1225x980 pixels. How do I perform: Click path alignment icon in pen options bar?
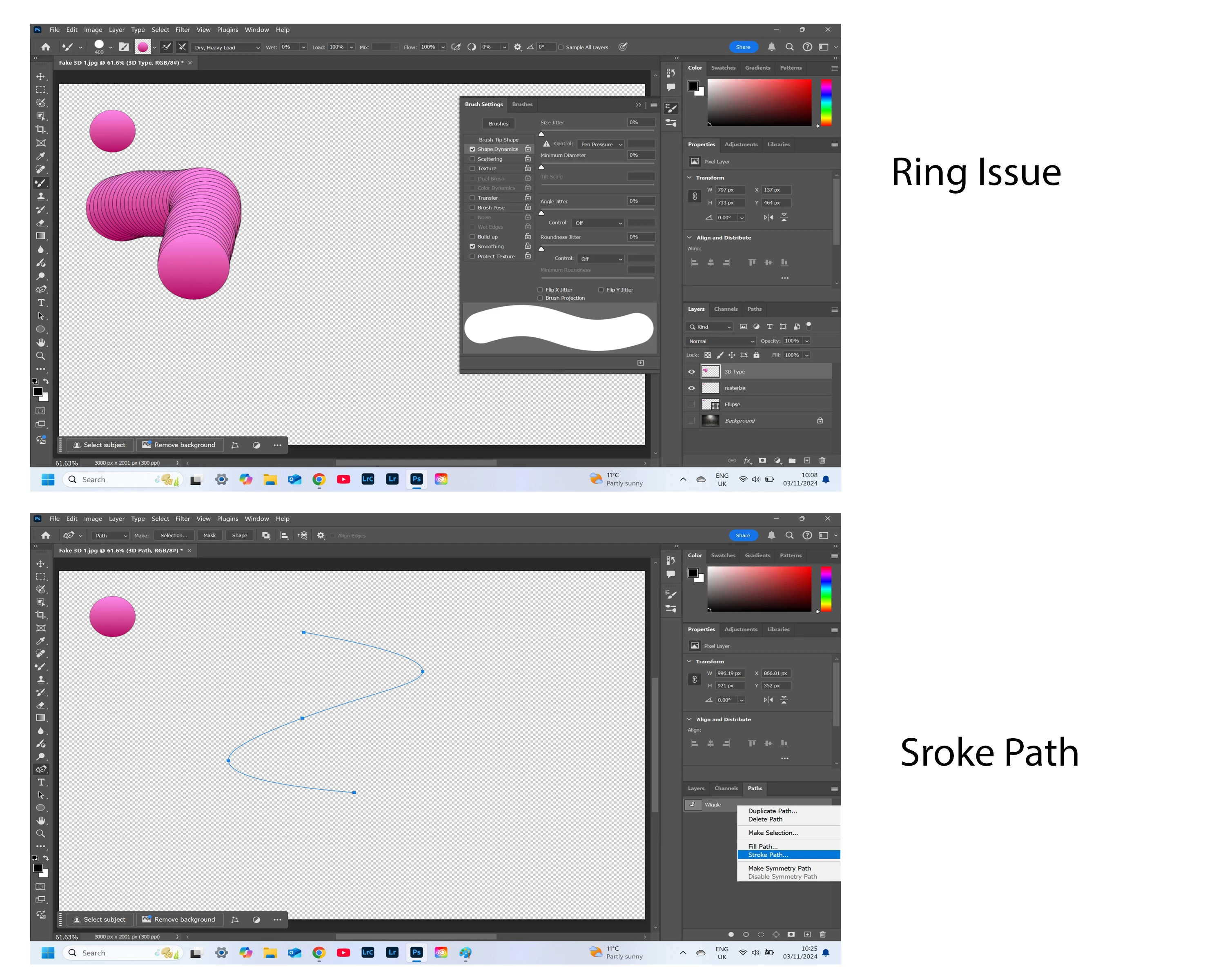click(284, 536)
